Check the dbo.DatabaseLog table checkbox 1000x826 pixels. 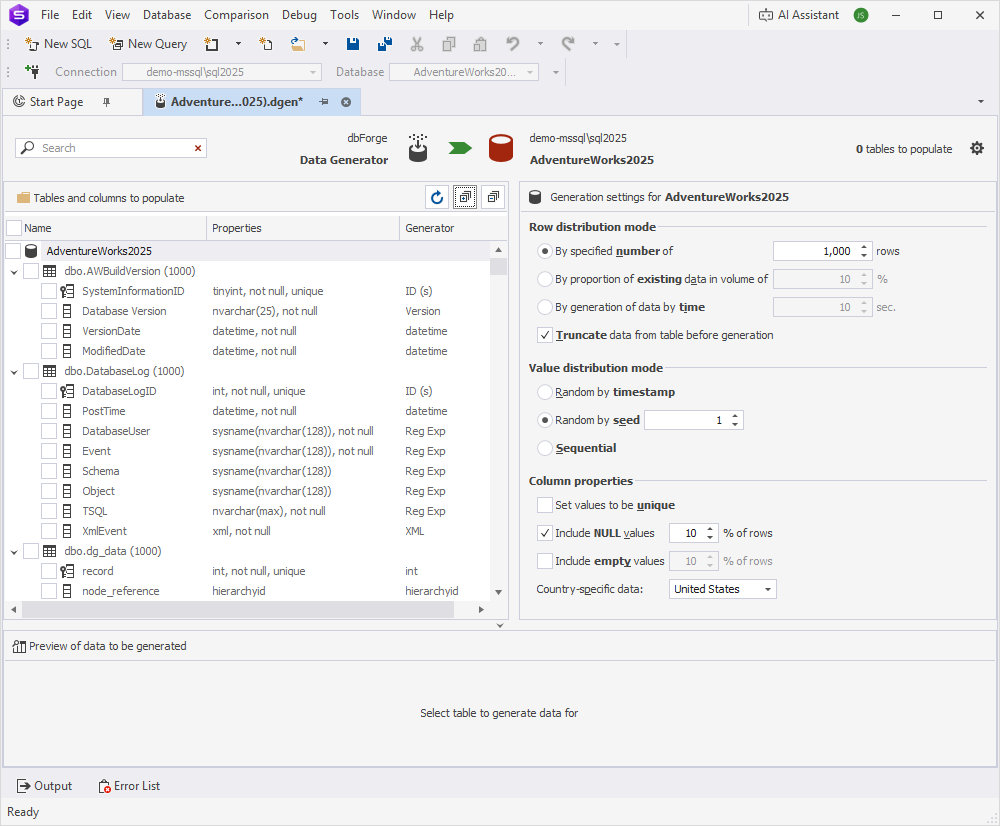click(31, 371)
